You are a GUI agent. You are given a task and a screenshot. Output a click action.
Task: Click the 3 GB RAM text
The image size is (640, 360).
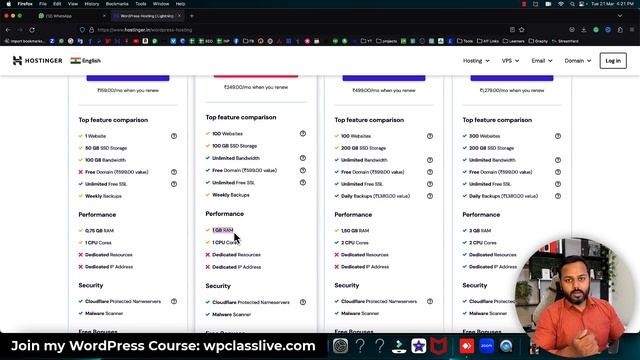point(480,231)
